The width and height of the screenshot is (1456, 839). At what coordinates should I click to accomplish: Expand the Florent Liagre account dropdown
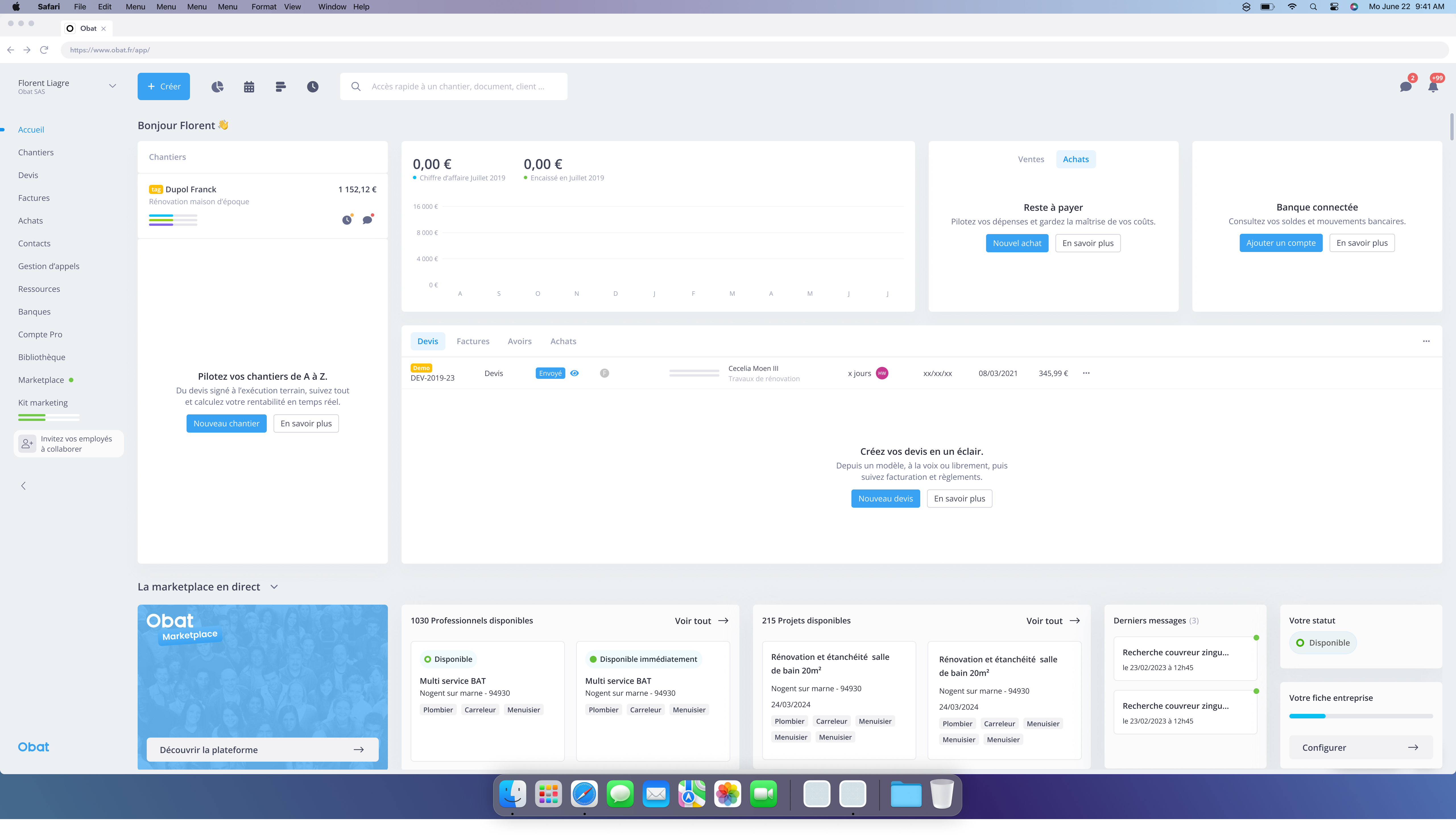[112, 86]
